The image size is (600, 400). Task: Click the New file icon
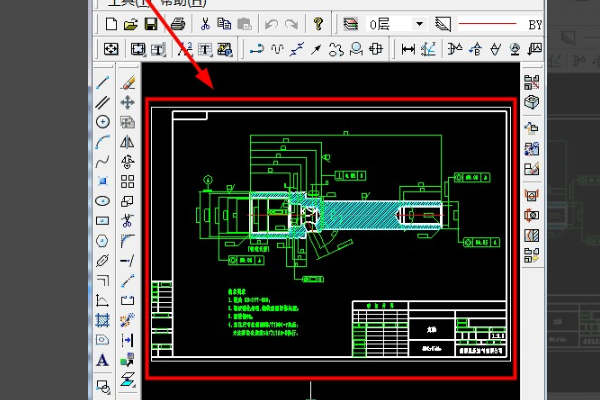click(x=110, y=23)
